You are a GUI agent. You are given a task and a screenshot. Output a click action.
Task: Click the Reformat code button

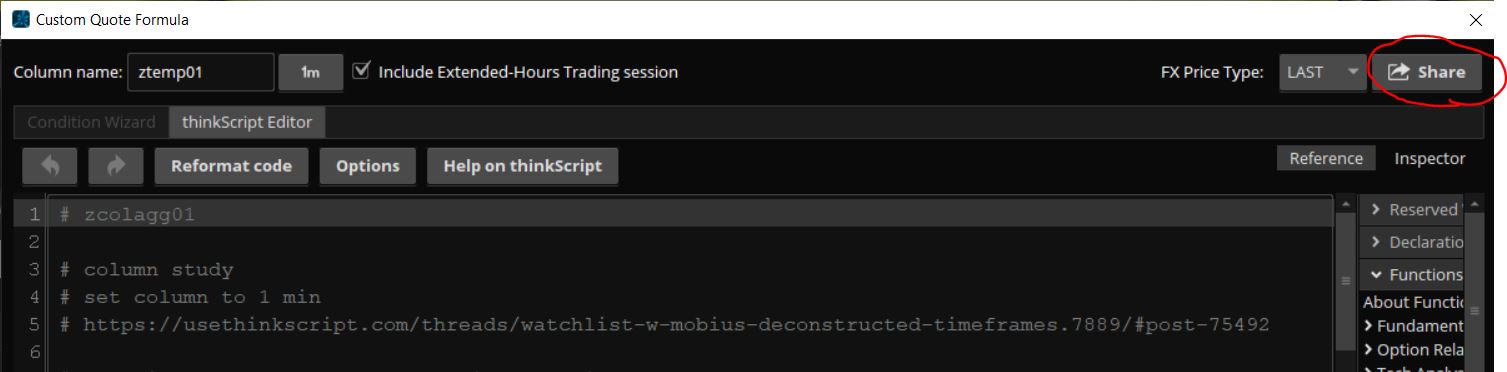pyautogui.click(x=232, y=166)
